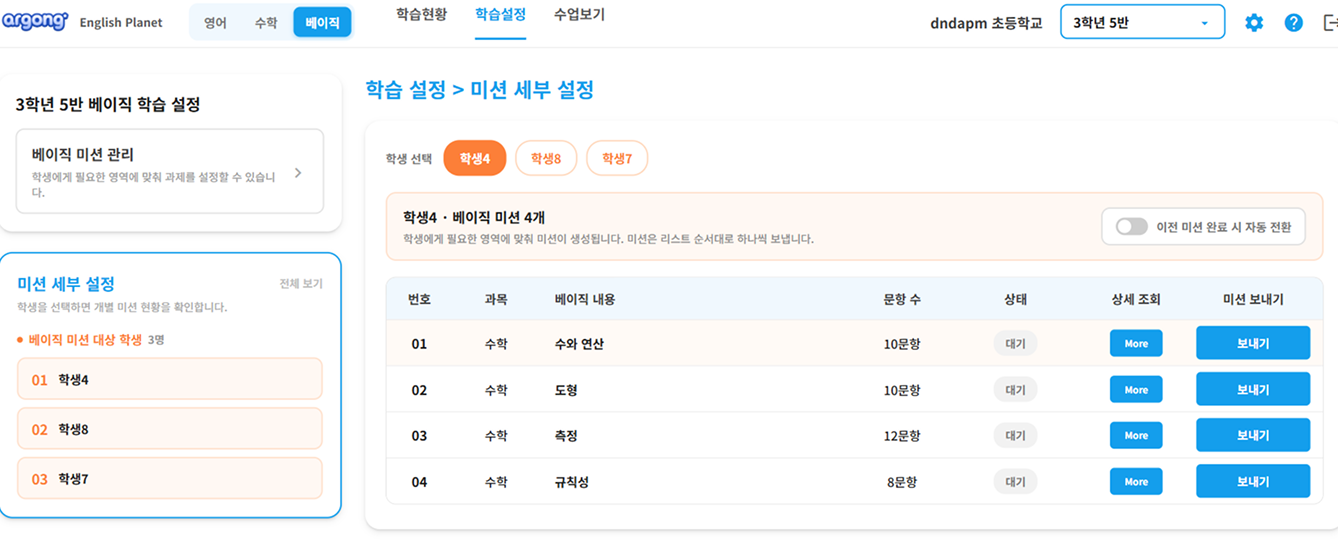Click the 8문항 question count
This screenshot has height=543, width=1338.
(904, 482)
